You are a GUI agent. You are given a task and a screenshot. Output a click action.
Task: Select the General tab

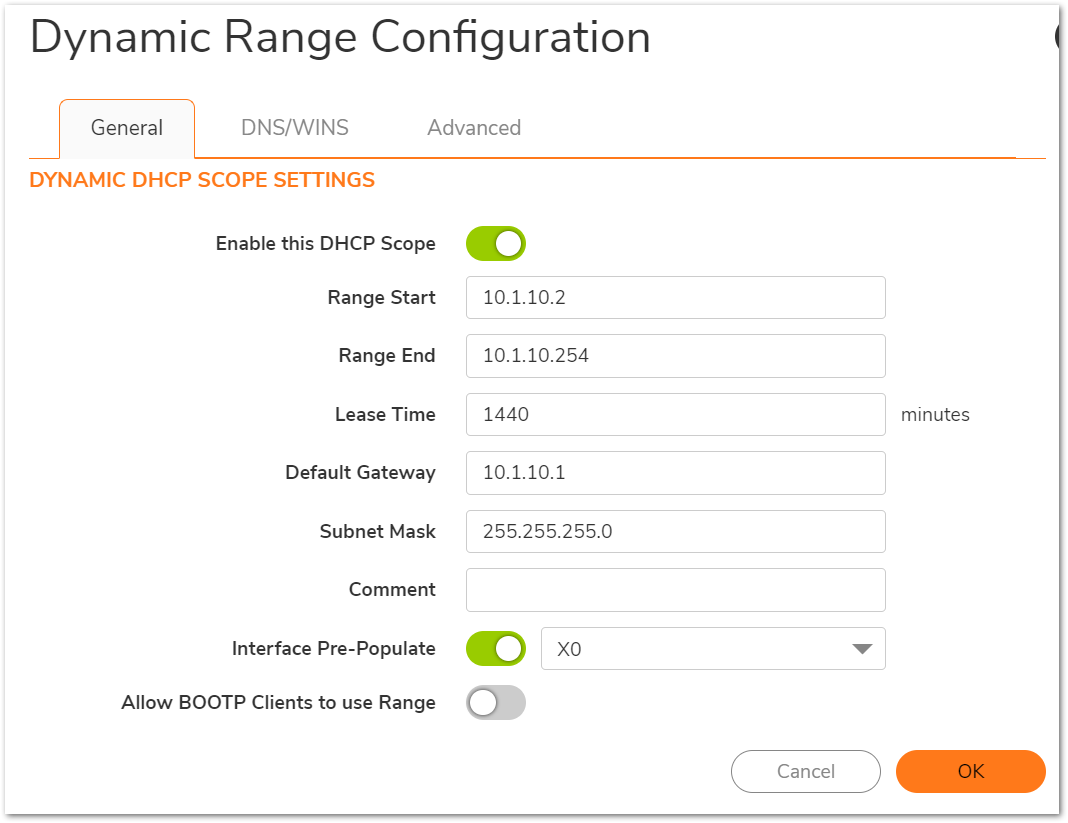pyautogui.click(x=127, y=128)
